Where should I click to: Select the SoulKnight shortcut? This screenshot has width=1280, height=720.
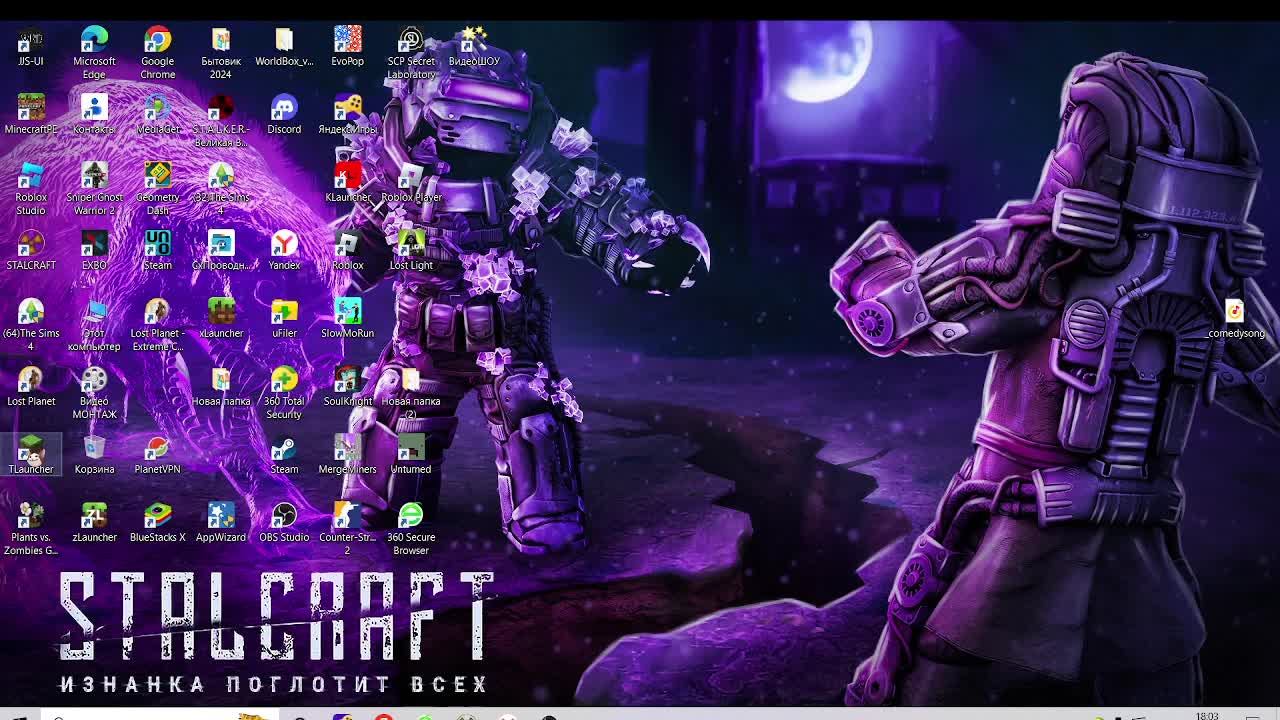point(347,387)
